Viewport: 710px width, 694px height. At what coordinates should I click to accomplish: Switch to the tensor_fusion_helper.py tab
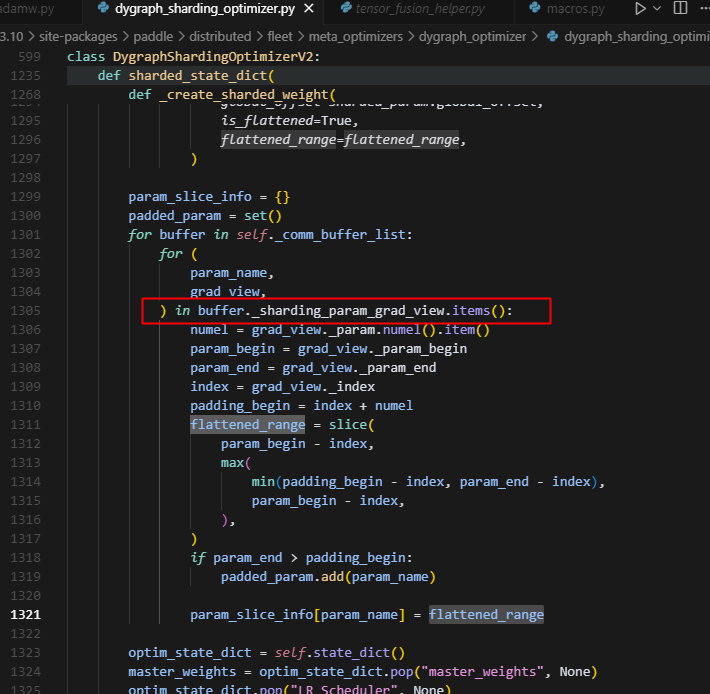pos(422,10)
